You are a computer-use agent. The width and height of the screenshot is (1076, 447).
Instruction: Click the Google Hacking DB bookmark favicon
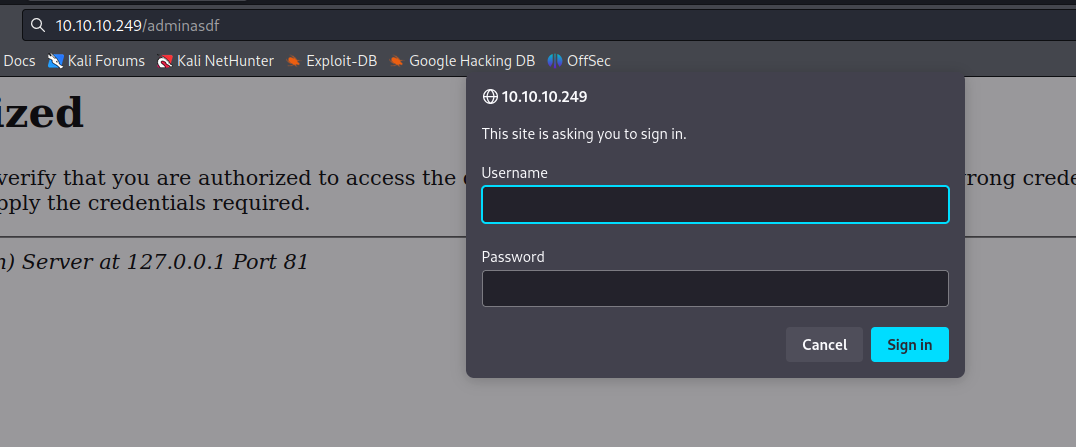pyautogui.click(x=397, y=61)
